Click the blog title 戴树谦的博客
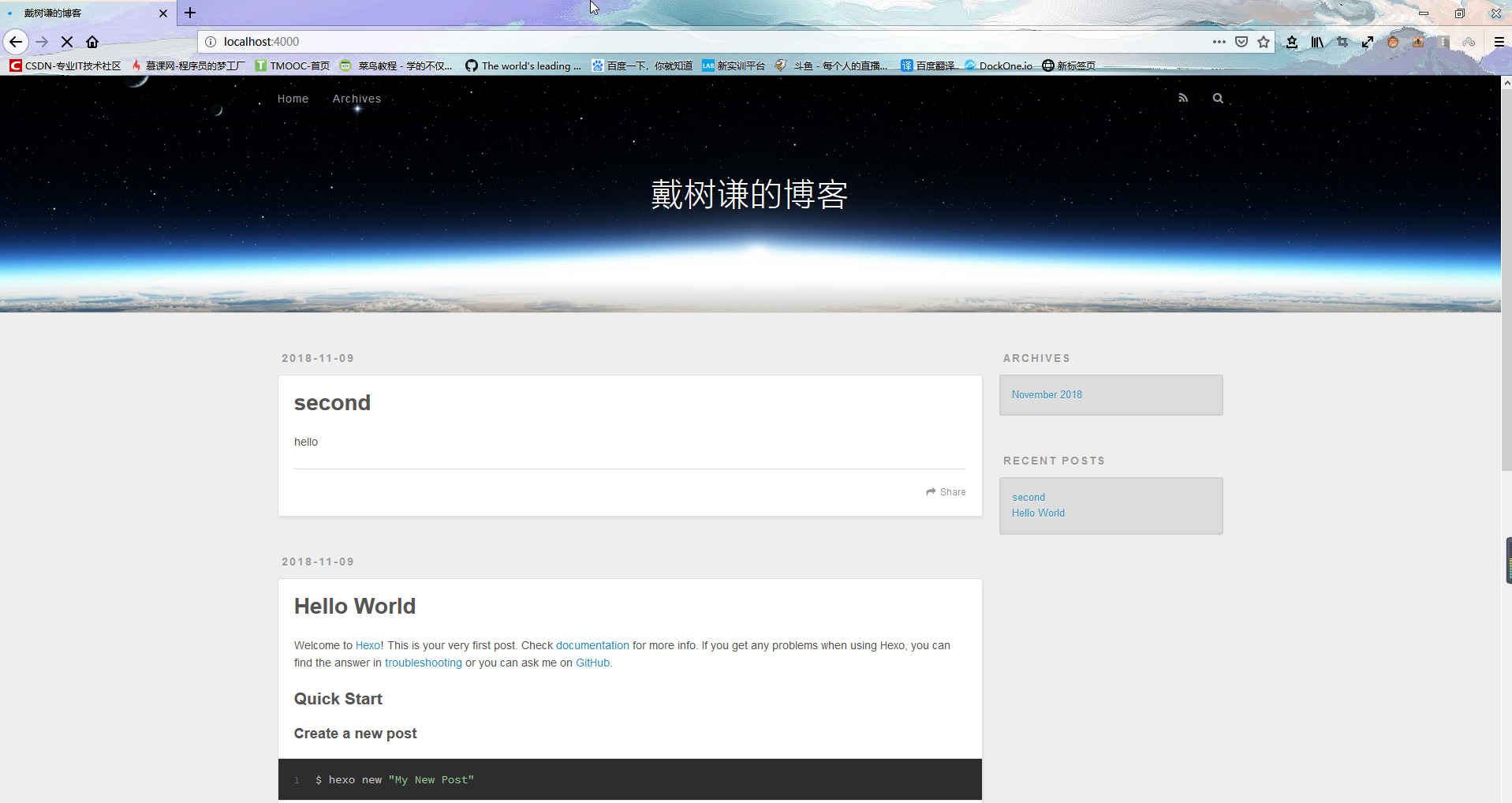Image resolution: width=1512 pixels, height=803 pixels. (x=749, y=194)
